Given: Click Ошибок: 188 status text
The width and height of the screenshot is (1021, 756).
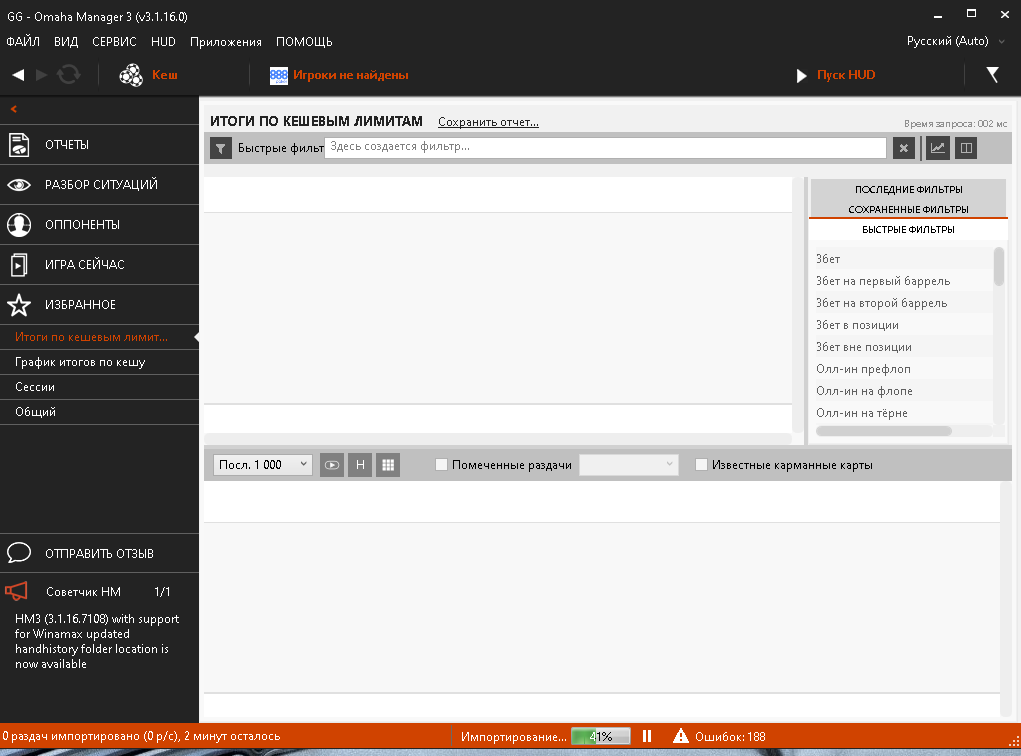Looking at the screenshot, I should (730, 736).
